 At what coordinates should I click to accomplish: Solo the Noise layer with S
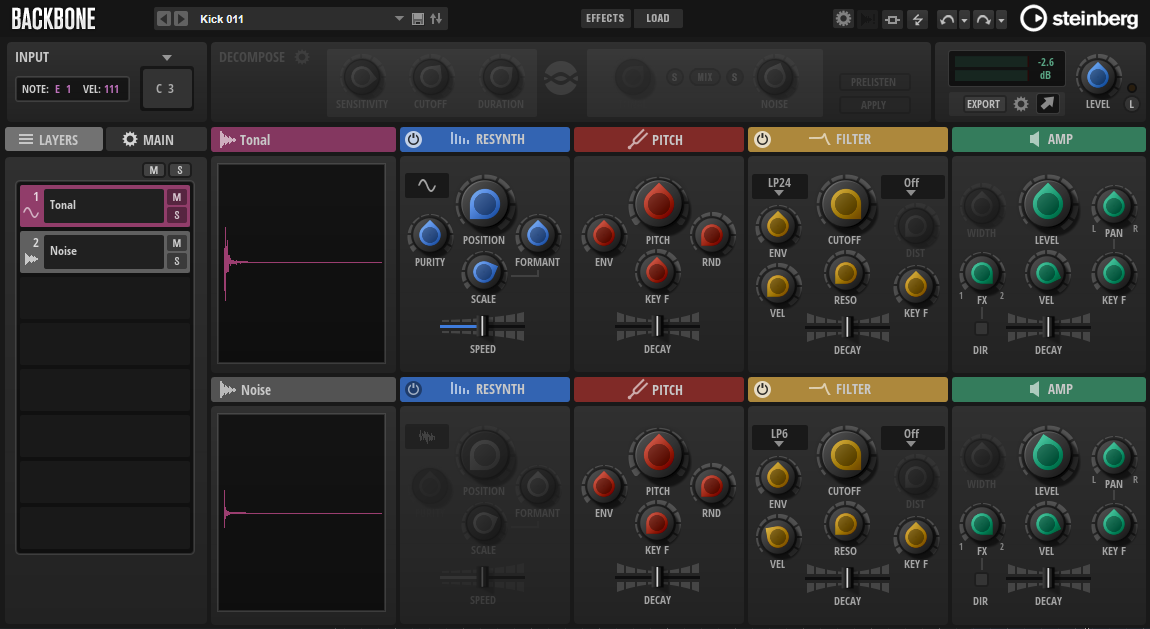pyautogui.click(x=177, y=261)
